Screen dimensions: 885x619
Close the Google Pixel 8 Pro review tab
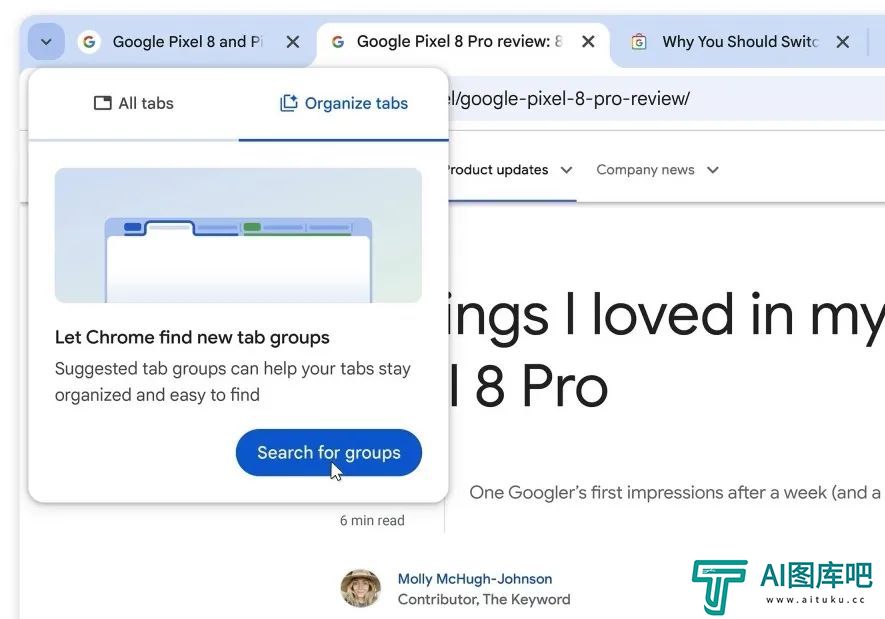click(588, 41)
